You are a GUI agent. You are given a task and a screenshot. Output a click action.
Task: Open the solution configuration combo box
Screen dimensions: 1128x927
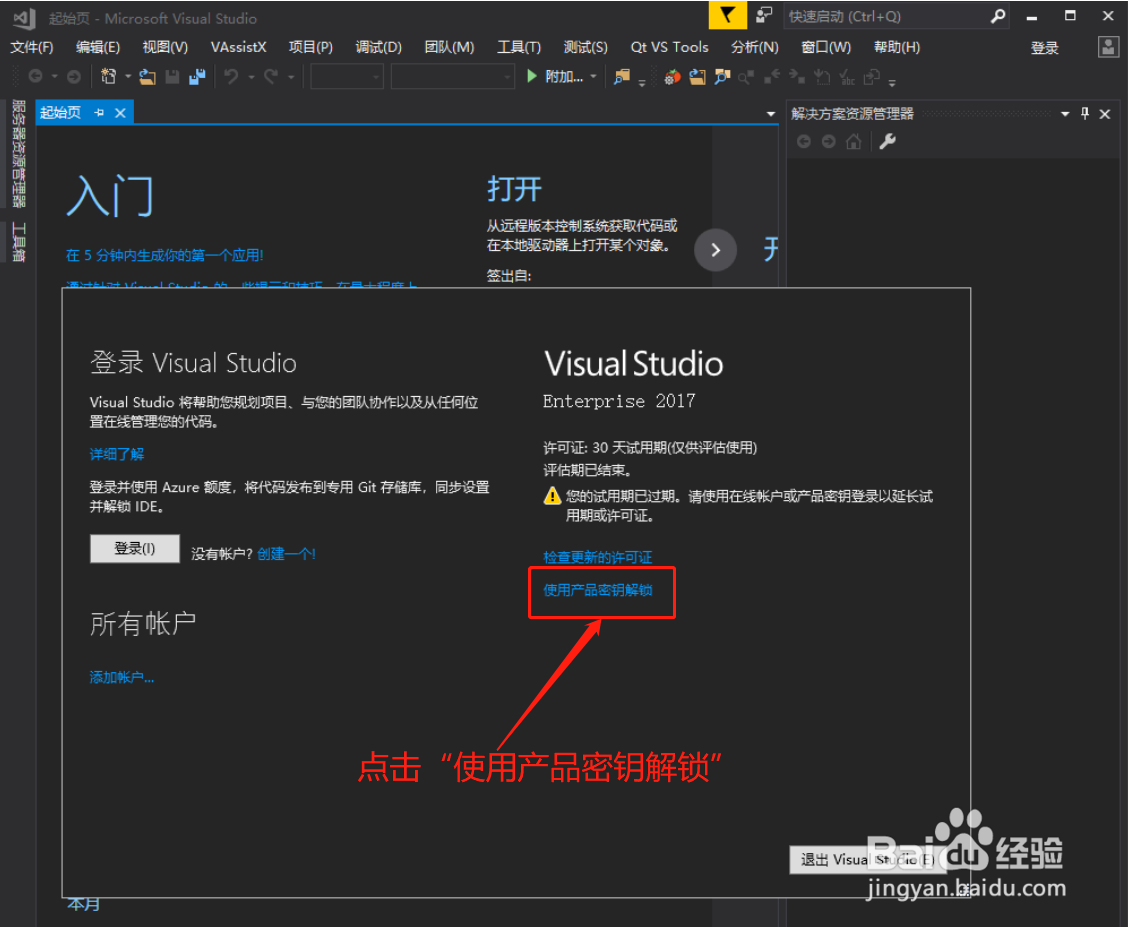(x=347, y=76)
